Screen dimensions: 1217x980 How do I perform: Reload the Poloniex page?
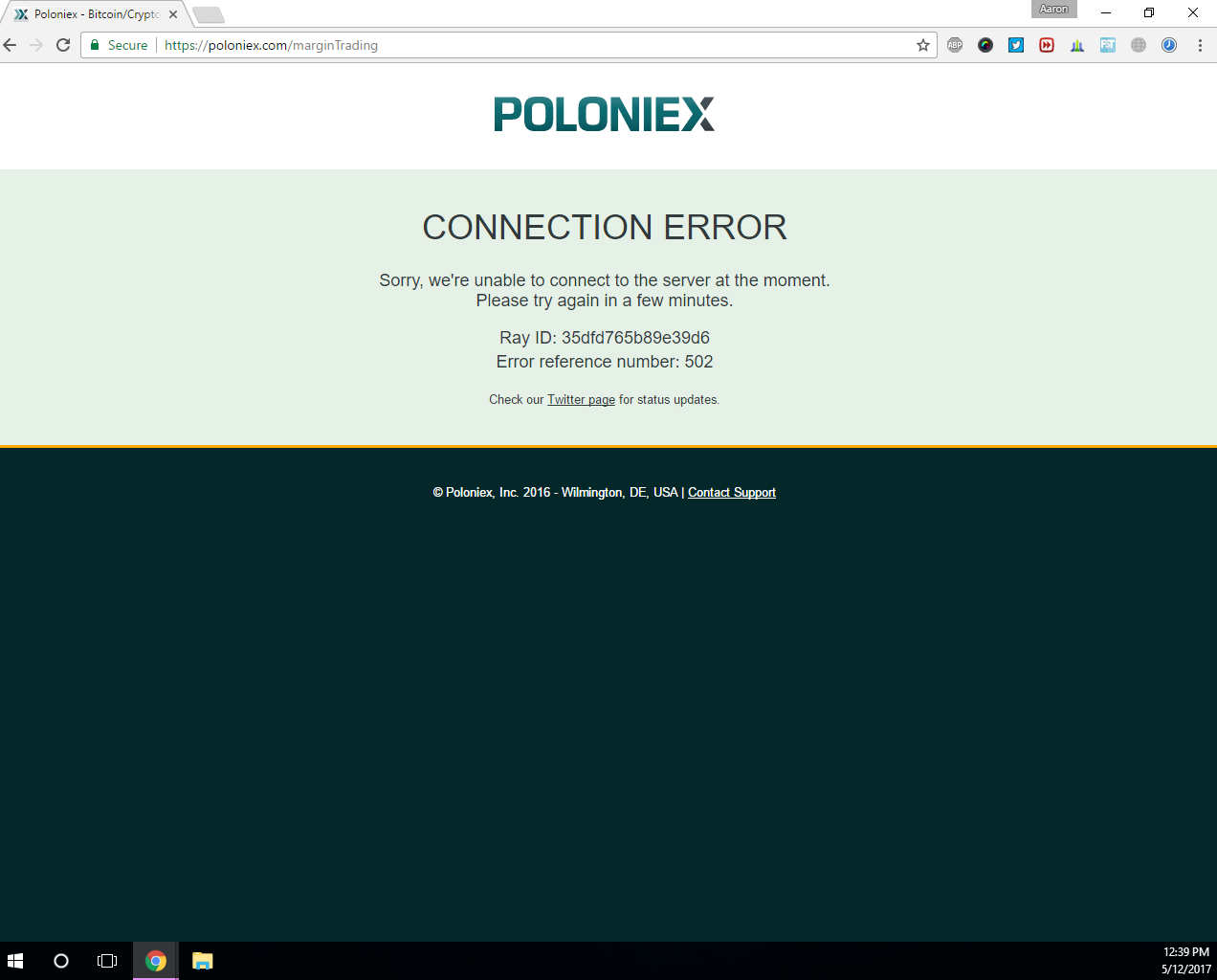point(63,45)
